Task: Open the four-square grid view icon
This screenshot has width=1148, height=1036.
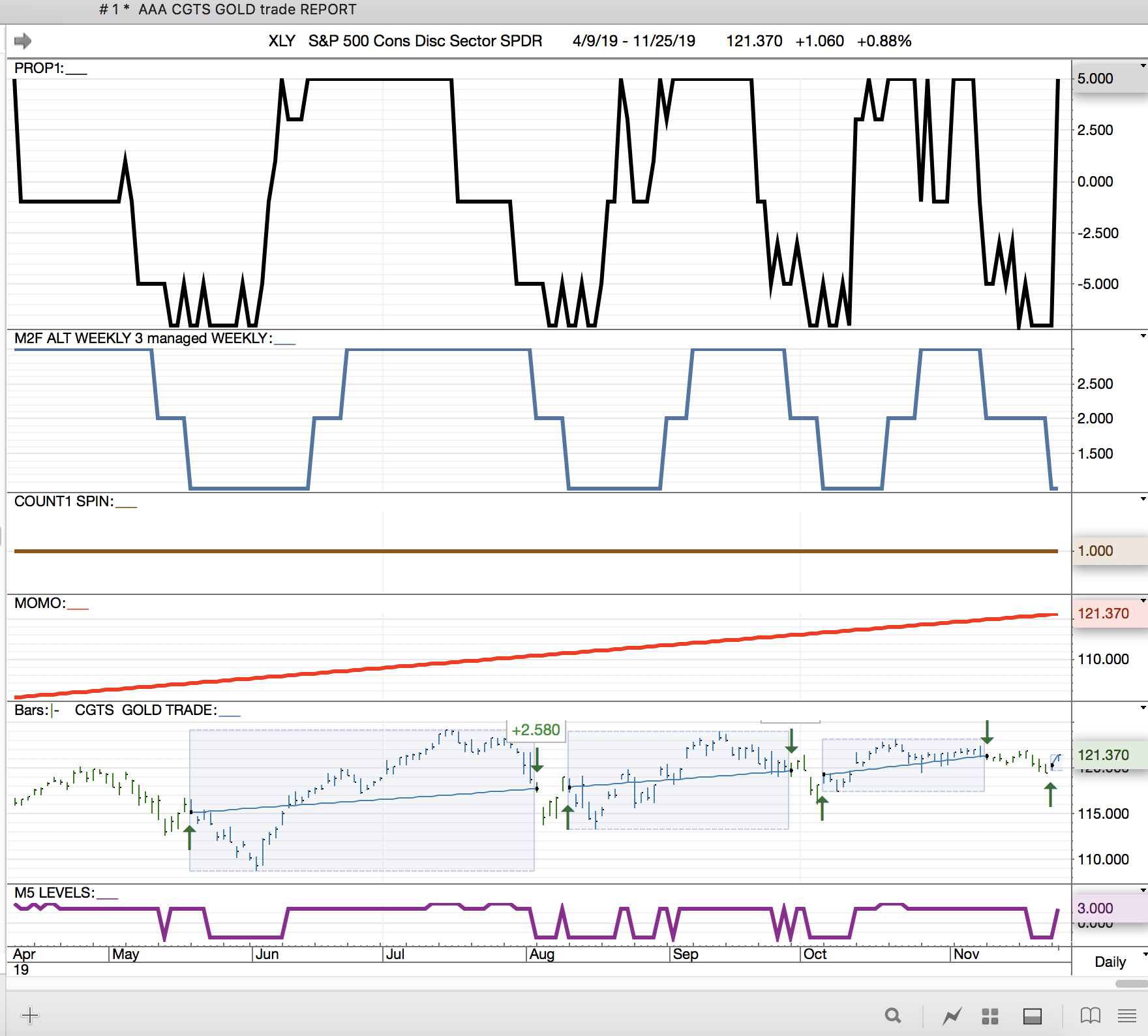Action: click(x=990, y=1016)
